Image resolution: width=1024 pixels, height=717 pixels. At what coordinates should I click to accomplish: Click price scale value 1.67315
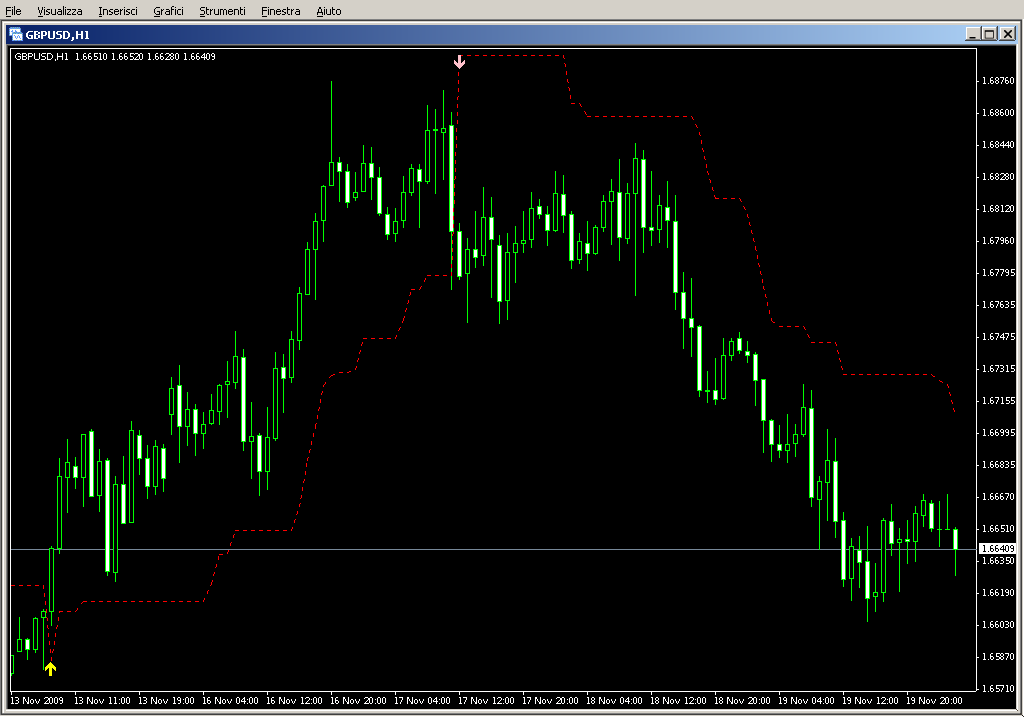coord(999,368)
